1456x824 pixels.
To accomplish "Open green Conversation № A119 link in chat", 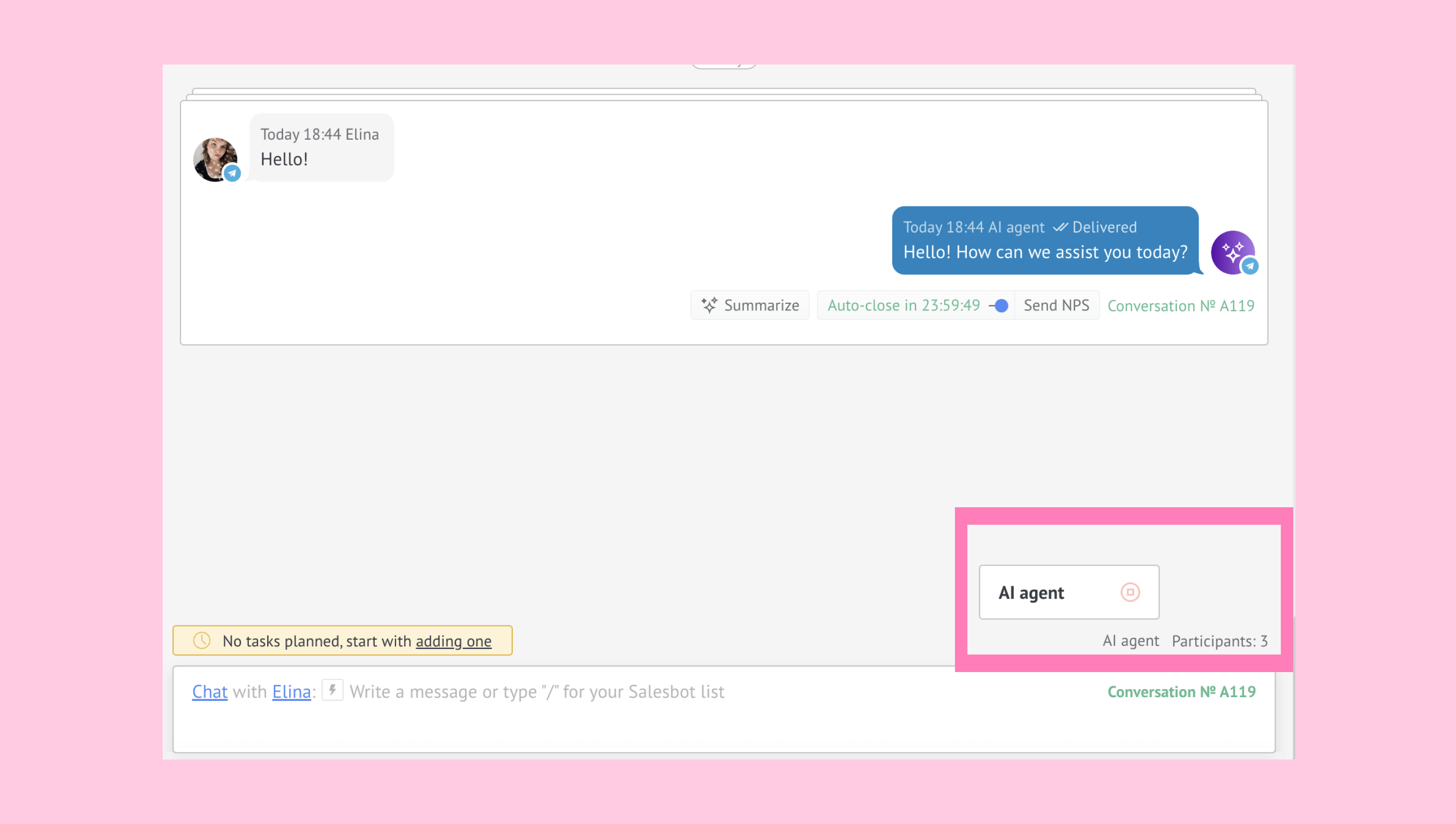I will (1181, 306).
